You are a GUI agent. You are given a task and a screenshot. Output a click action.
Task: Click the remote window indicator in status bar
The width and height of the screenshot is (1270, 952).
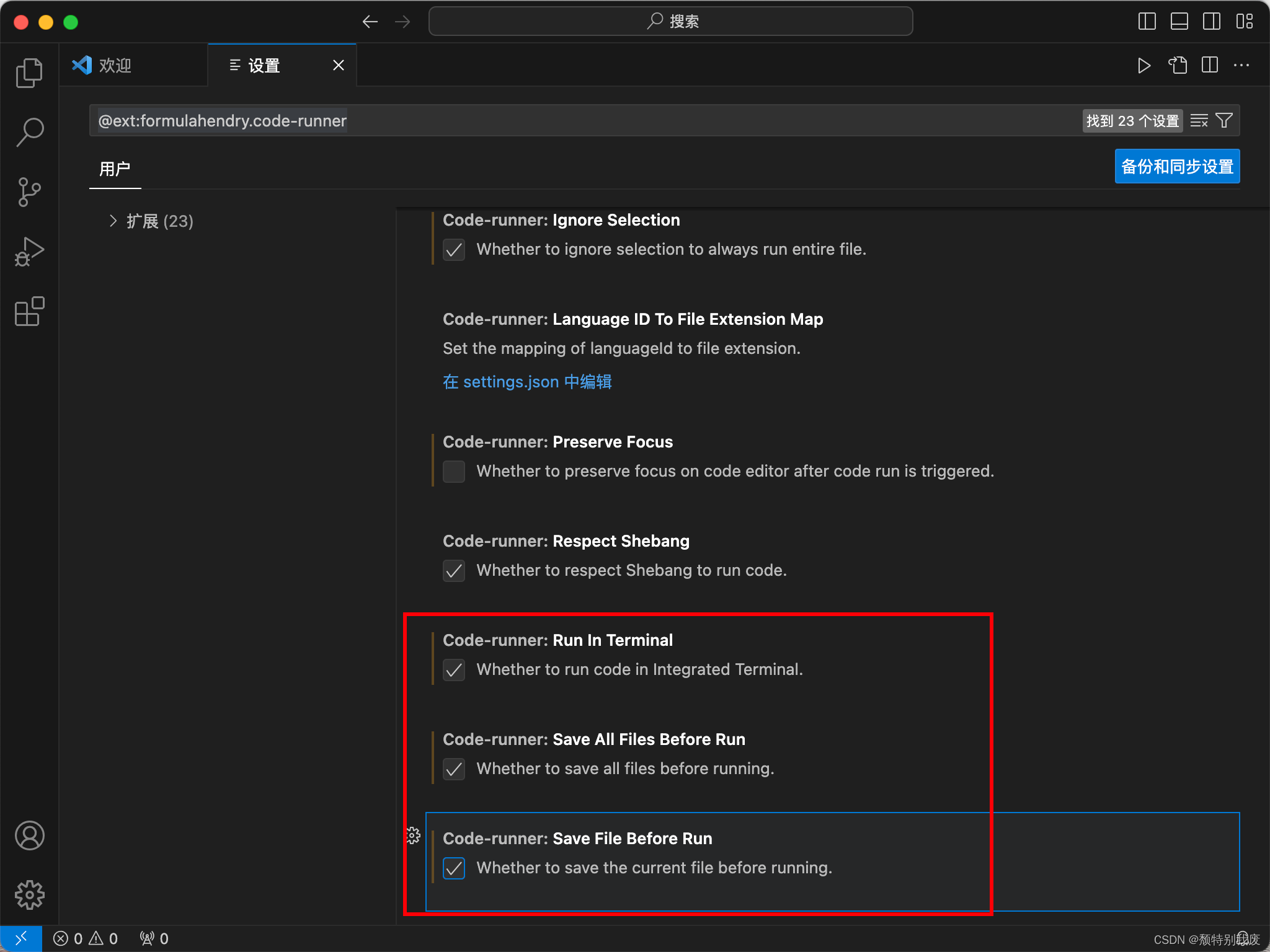(21, 938)
